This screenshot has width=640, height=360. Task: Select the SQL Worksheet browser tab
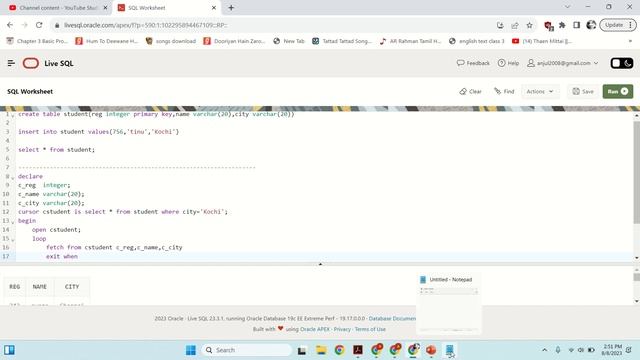pyautogui.click(x=167, y=8)
